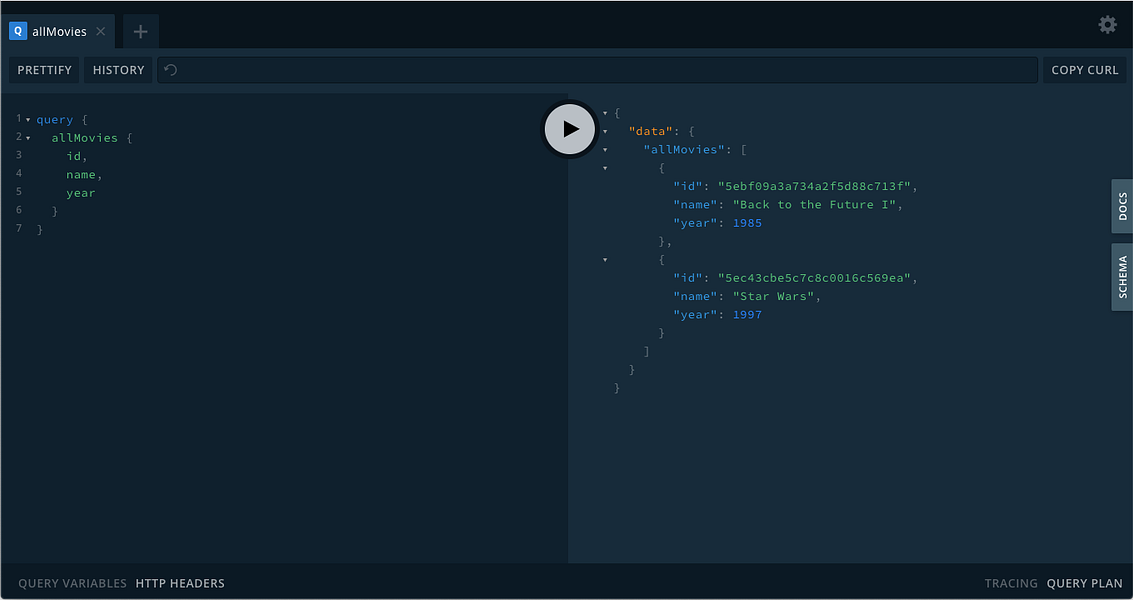1133x600 pixels.
Task: Collapse the "allMovies" result array
Action: pyautogui.click(x=605, y=150)
